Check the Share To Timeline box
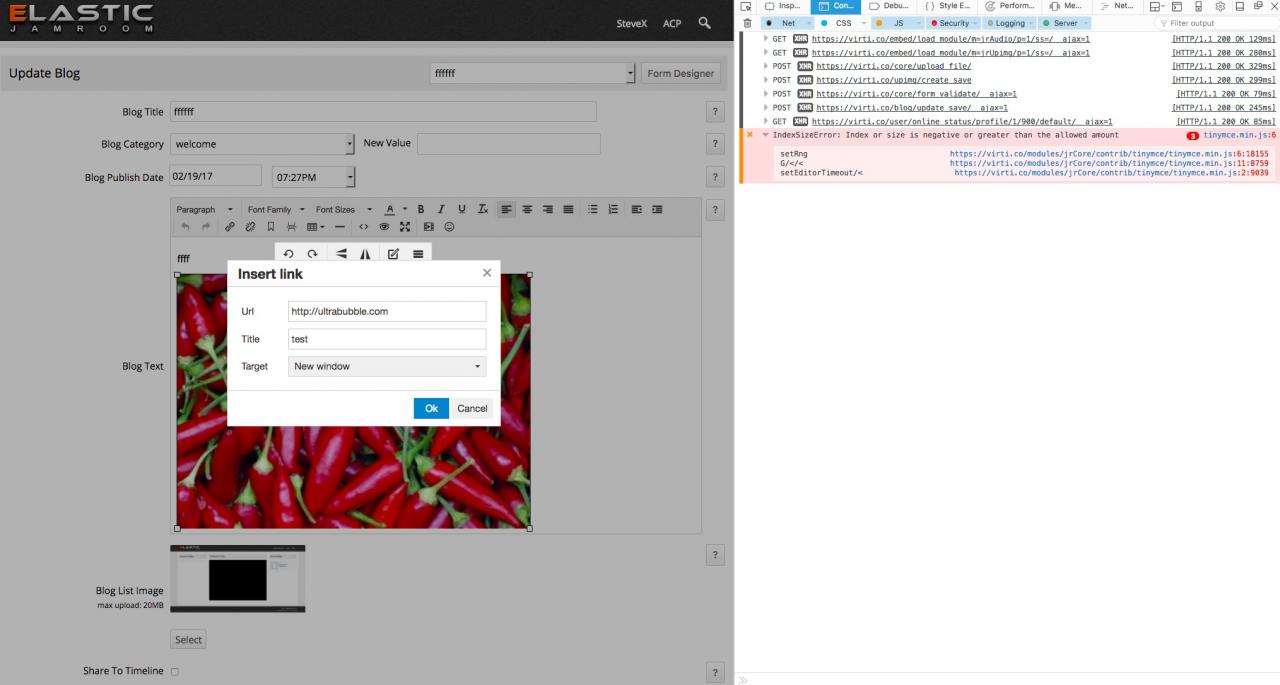Image resolution: width=1280 pixels, height=685 pixels. pyautogui.click(x=175, y=672)
